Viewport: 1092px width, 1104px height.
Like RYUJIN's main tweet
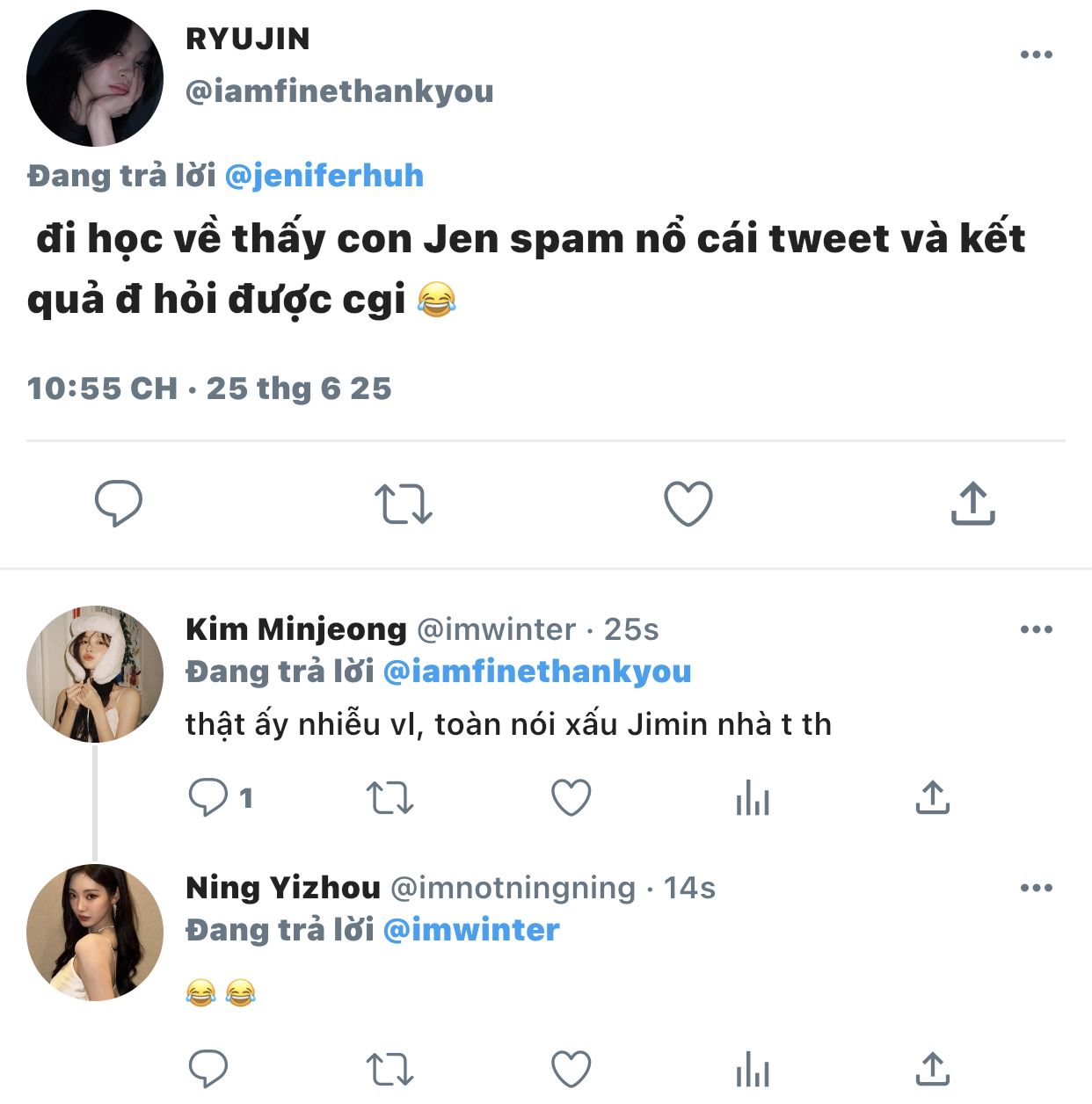[x=688, y=504]
